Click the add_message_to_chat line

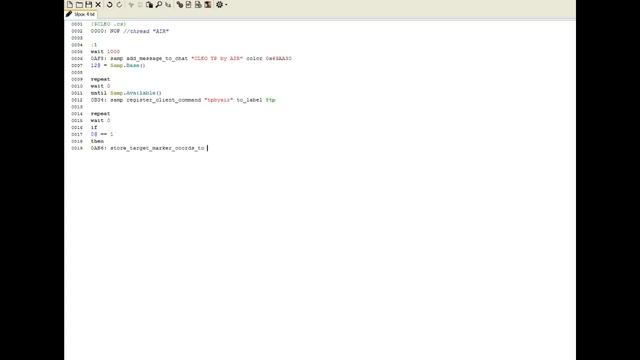191,58
